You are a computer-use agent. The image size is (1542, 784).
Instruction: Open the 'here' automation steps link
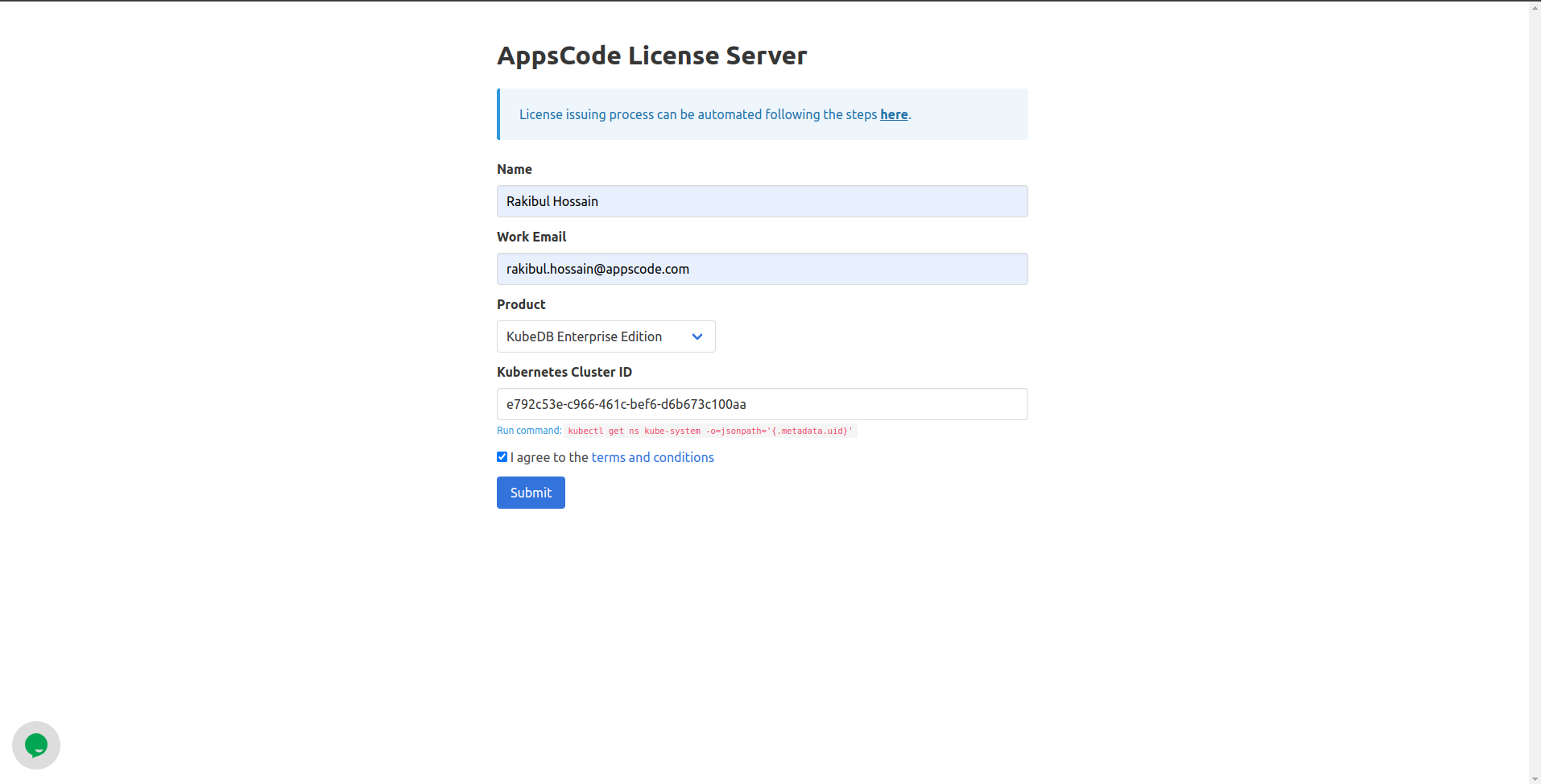893,114
